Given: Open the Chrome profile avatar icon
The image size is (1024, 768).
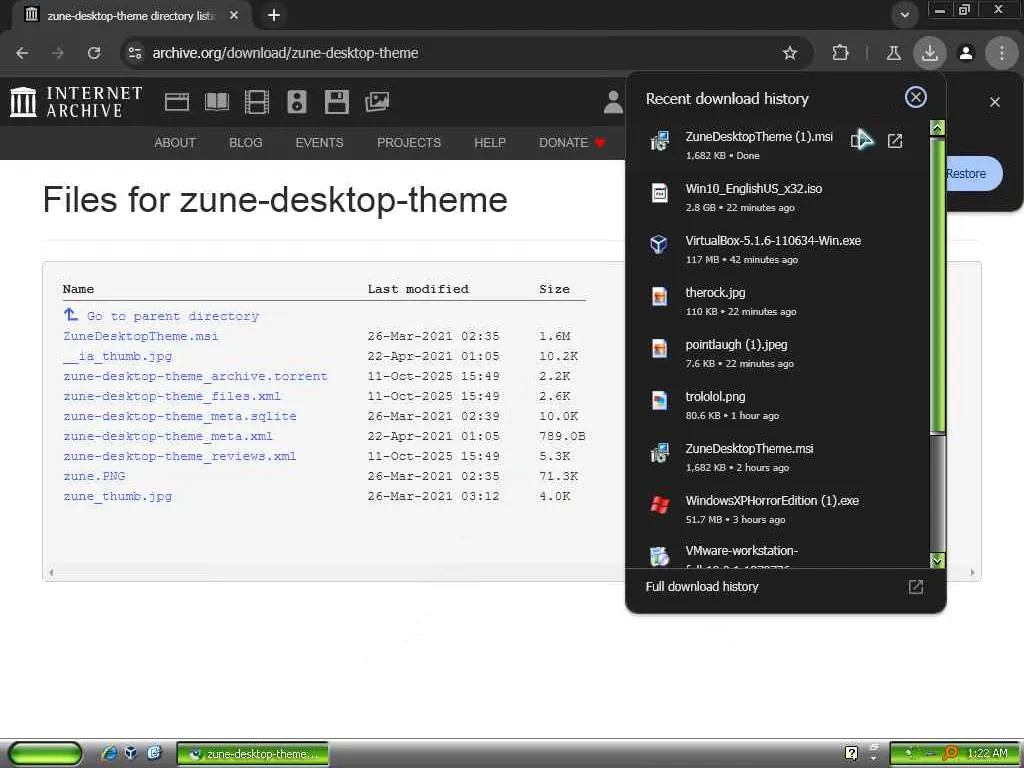Looking at the screenshot, I should point(966,53).
